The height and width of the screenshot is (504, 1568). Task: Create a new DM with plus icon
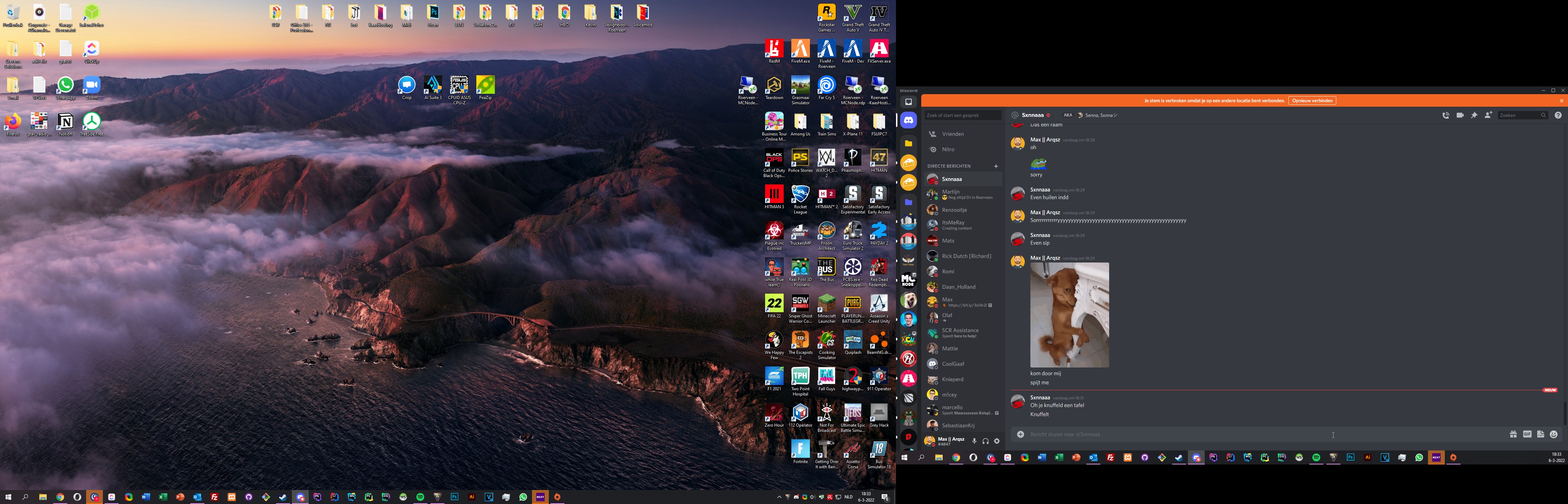coord(996,166)
